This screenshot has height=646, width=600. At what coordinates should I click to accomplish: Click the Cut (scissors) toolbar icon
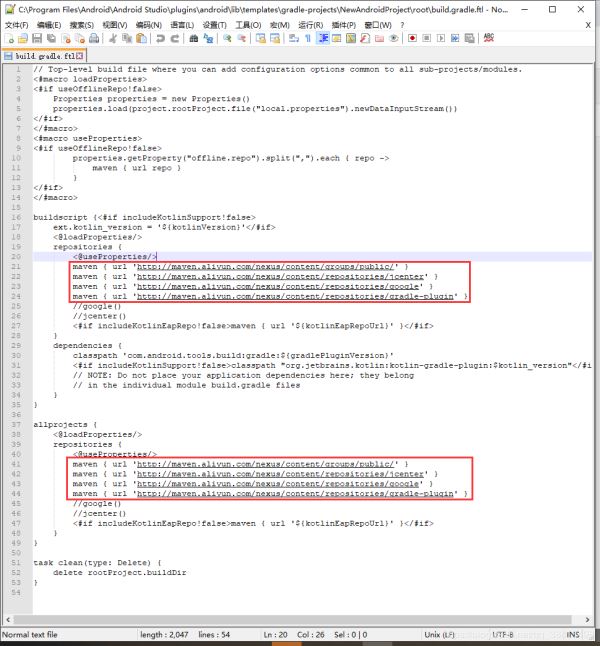[114, 38]
